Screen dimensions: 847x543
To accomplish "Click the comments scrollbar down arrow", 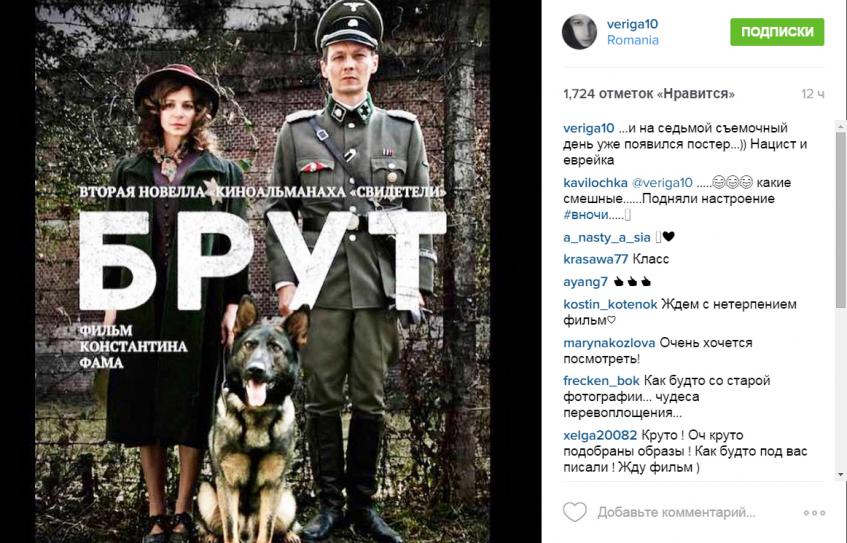I will [841, 474].
